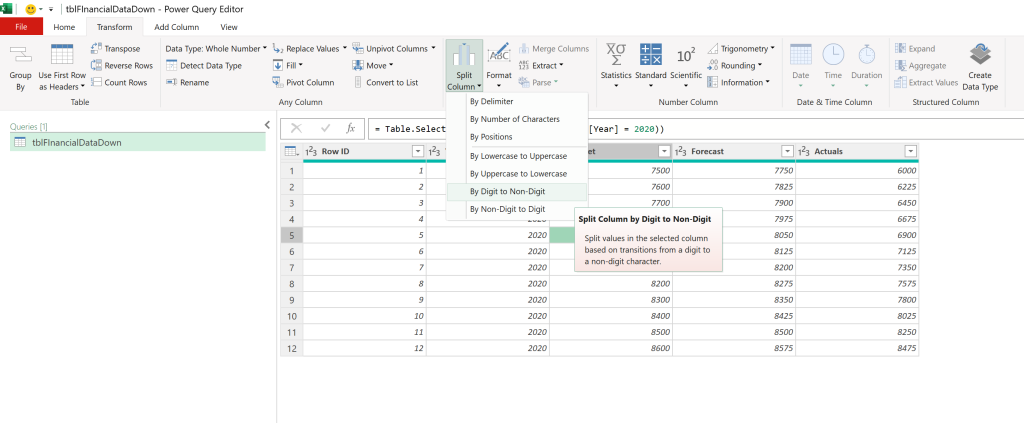This screenshot has width=1024, height=423.
Task: Click the Format text icon
Action: pos(499,54)
